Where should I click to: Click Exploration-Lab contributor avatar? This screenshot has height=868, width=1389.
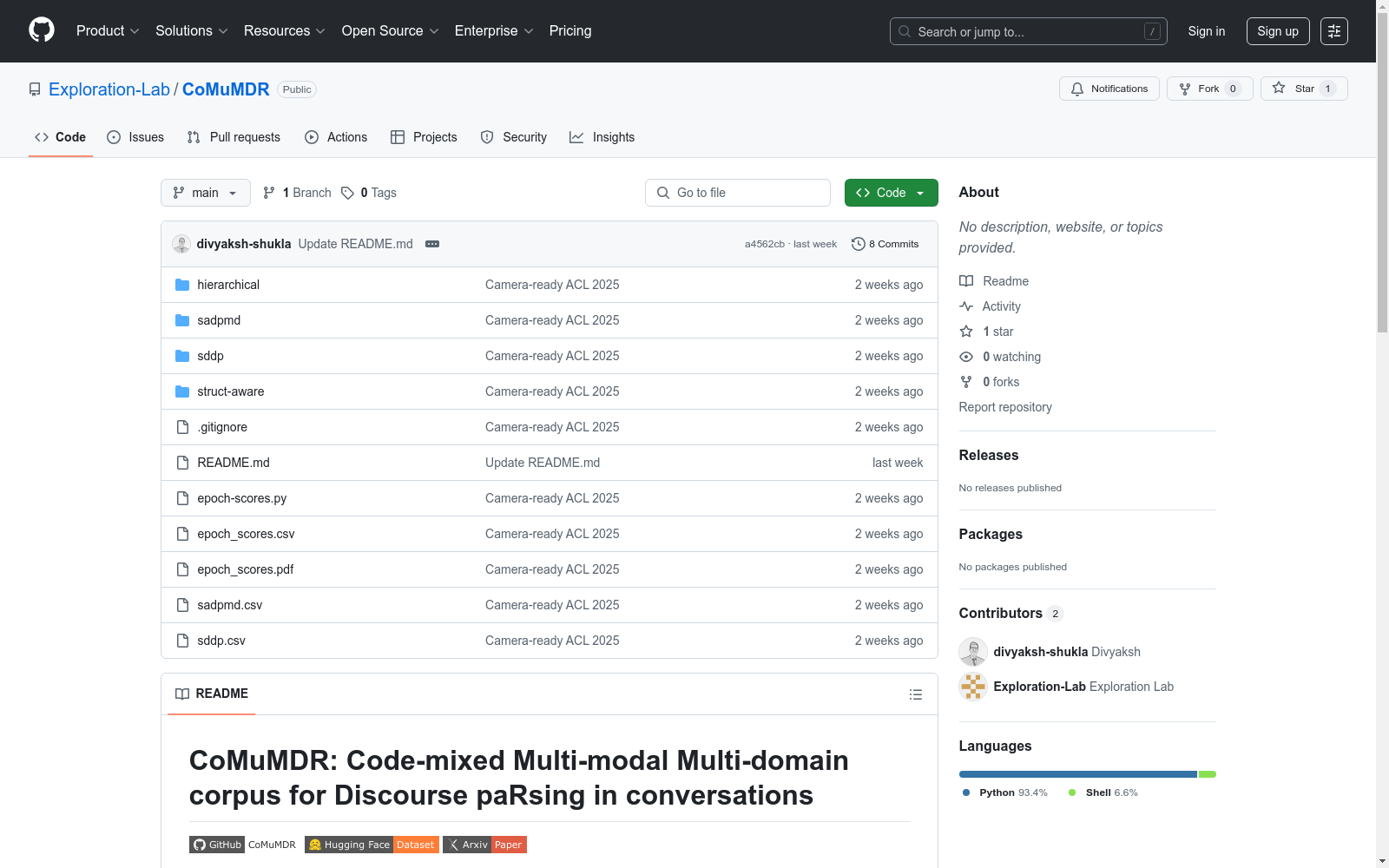pyautogui.click(x=973, y=687)
